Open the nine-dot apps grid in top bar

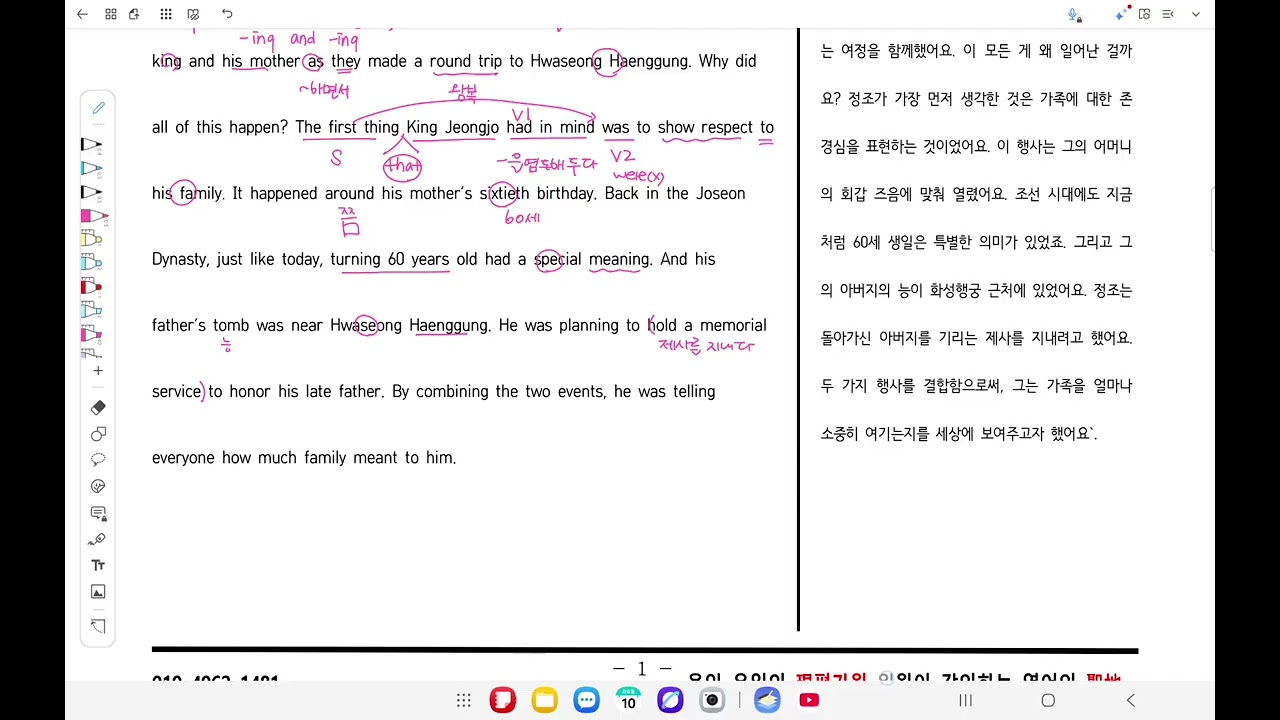tap(166, 14)
